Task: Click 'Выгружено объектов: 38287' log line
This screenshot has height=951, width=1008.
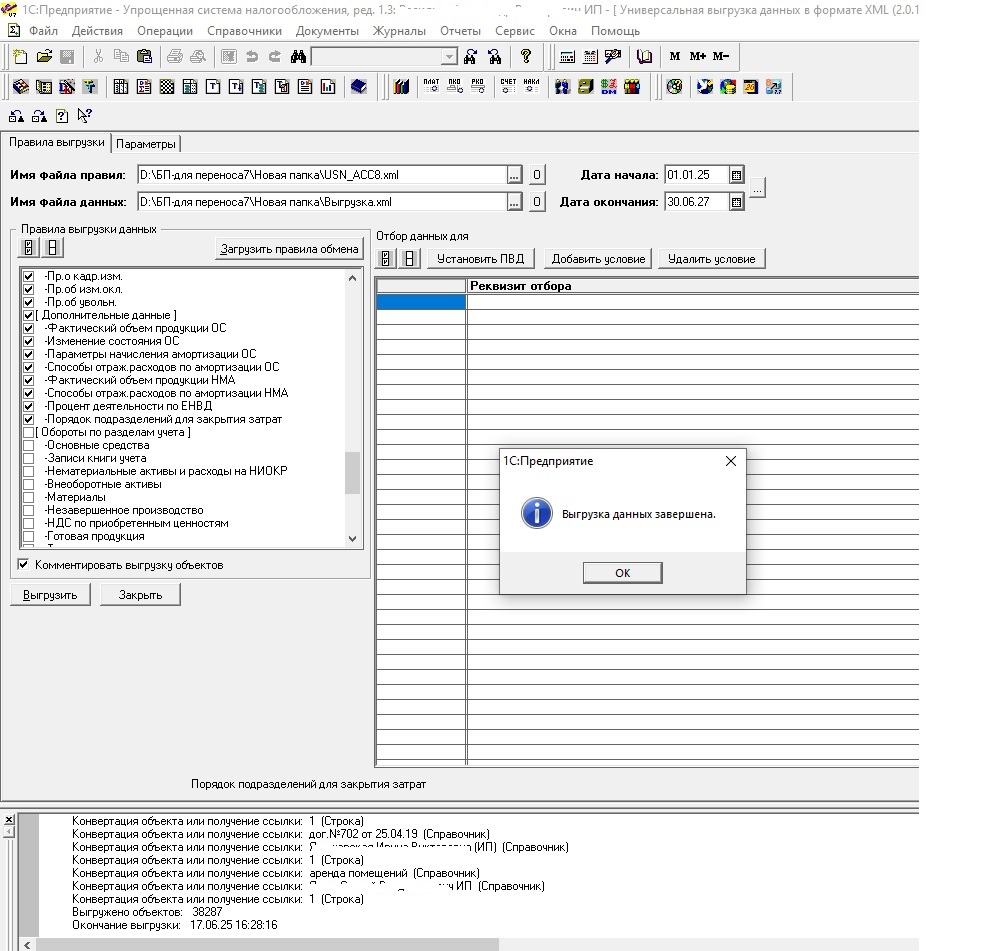Action: pyautogui.click(x=147, y=912)
